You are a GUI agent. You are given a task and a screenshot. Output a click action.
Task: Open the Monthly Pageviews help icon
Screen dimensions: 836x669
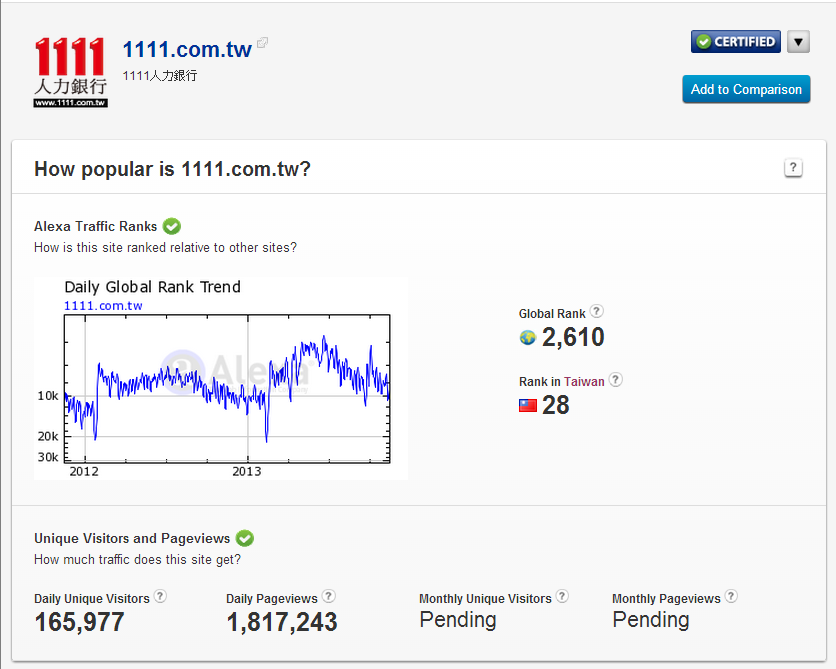pos(731,596)
